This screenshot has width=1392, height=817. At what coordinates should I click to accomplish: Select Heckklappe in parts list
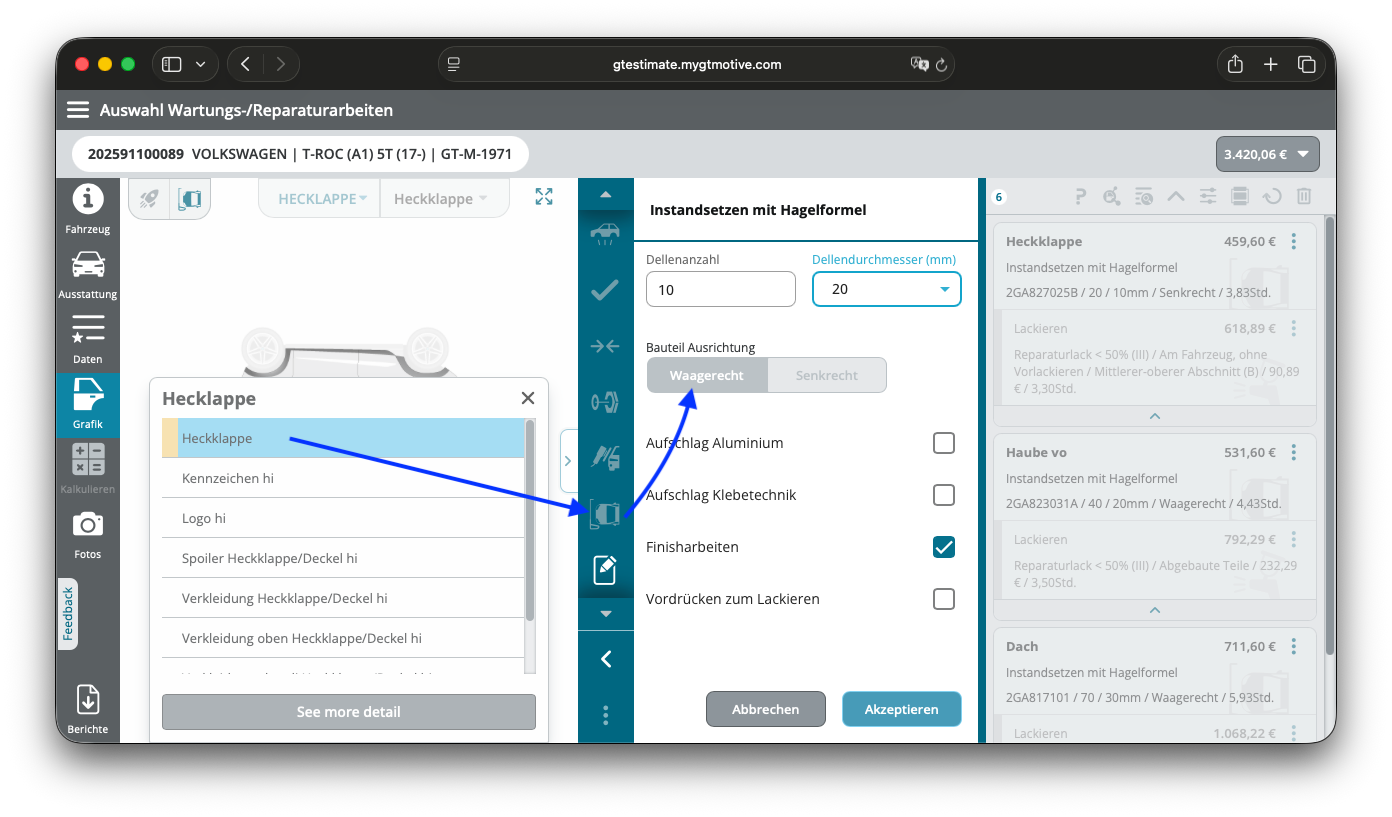click(x=343, y=438)
